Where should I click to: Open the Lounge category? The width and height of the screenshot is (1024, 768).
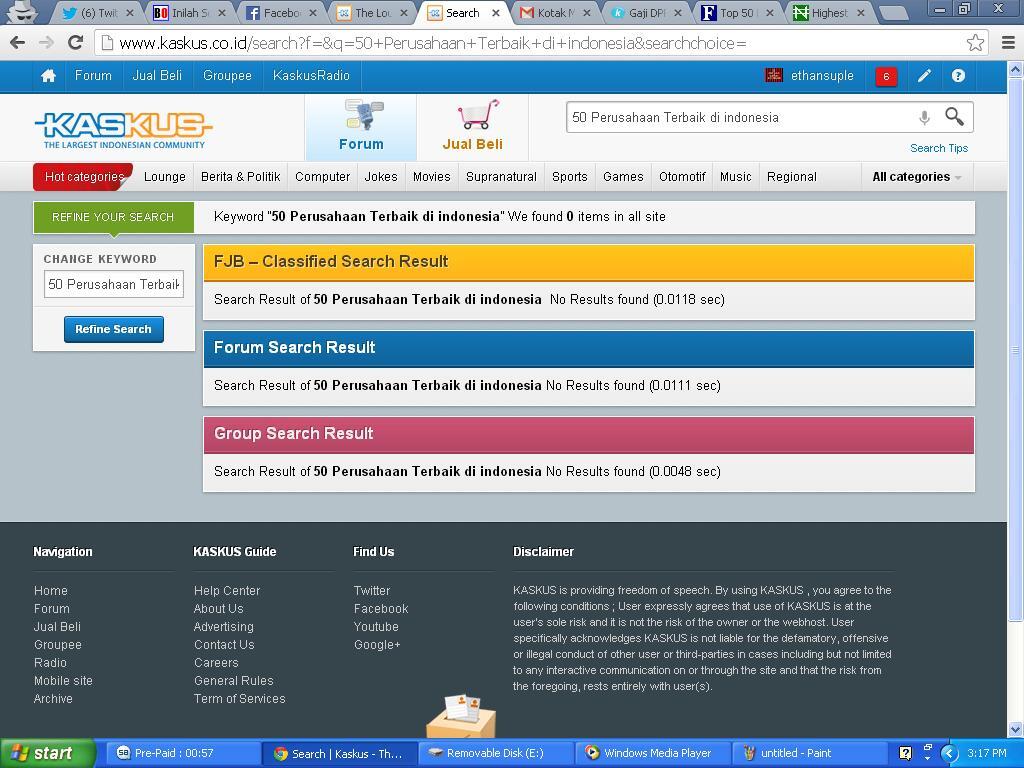click(165, 177)
